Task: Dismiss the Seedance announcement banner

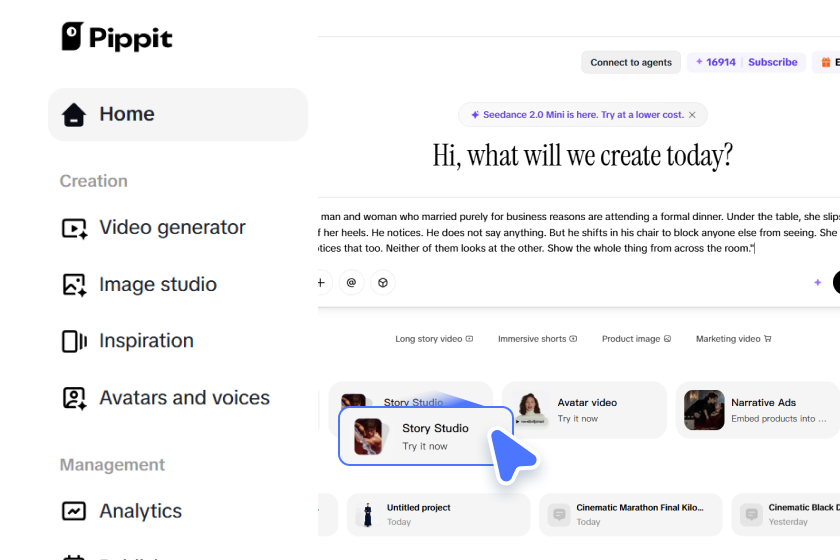Action: coord(692,115)
